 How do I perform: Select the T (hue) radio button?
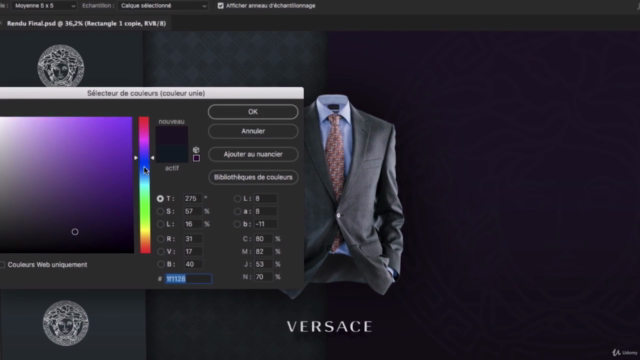[160, 199]
